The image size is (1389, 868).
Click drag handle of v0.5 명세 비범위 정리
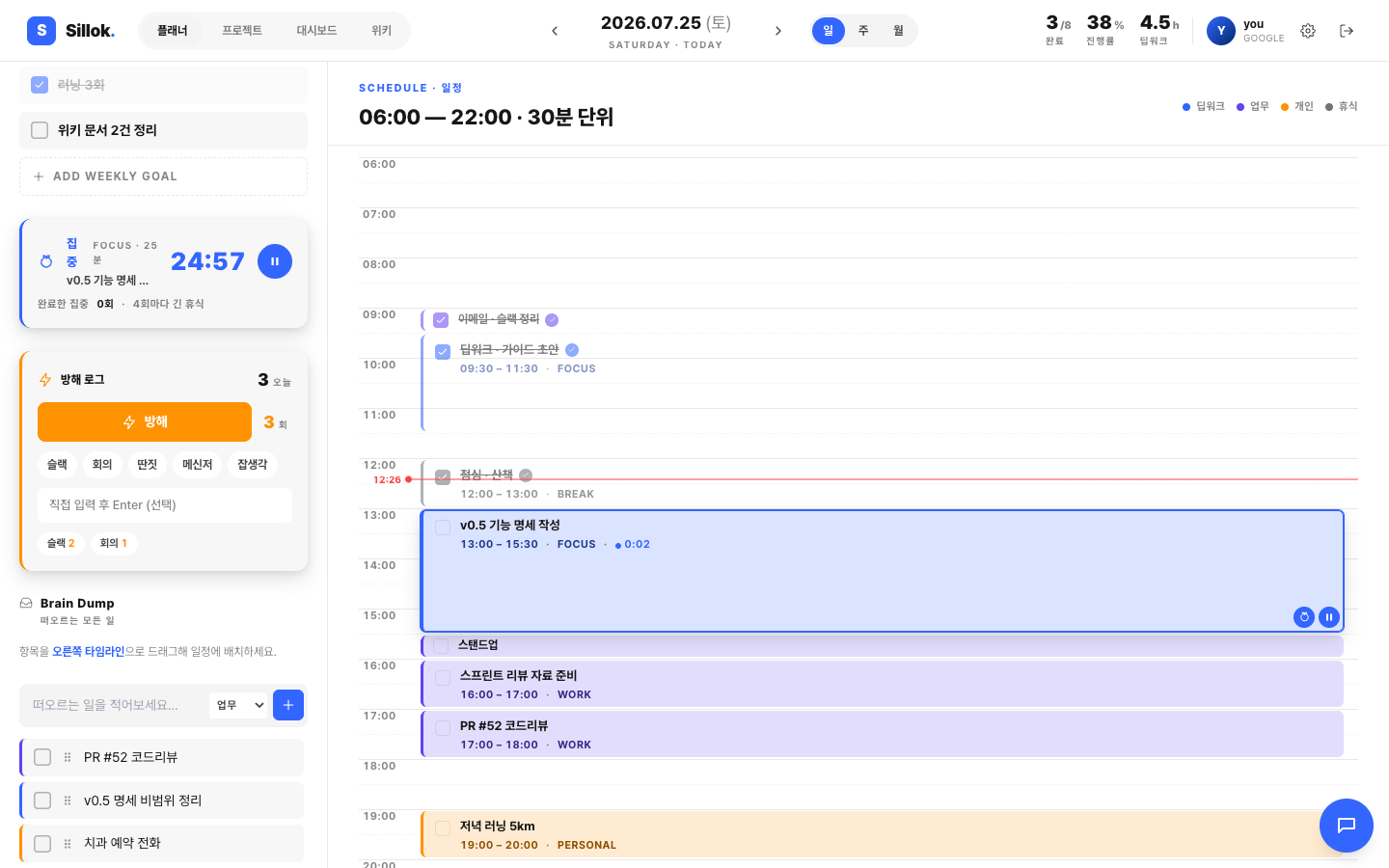point(68,800)
